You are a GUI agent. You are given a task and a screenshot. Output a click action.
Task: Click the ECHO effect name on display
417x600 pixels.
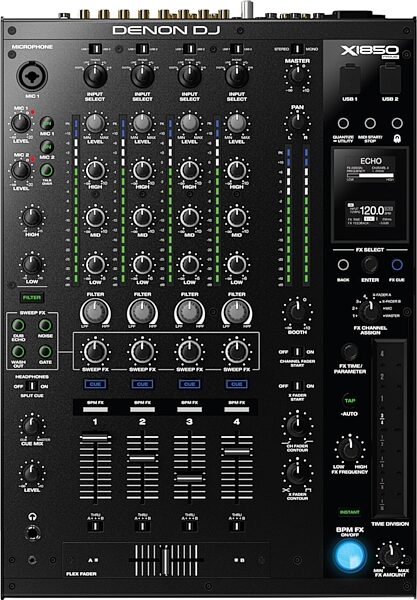(371, 161)
